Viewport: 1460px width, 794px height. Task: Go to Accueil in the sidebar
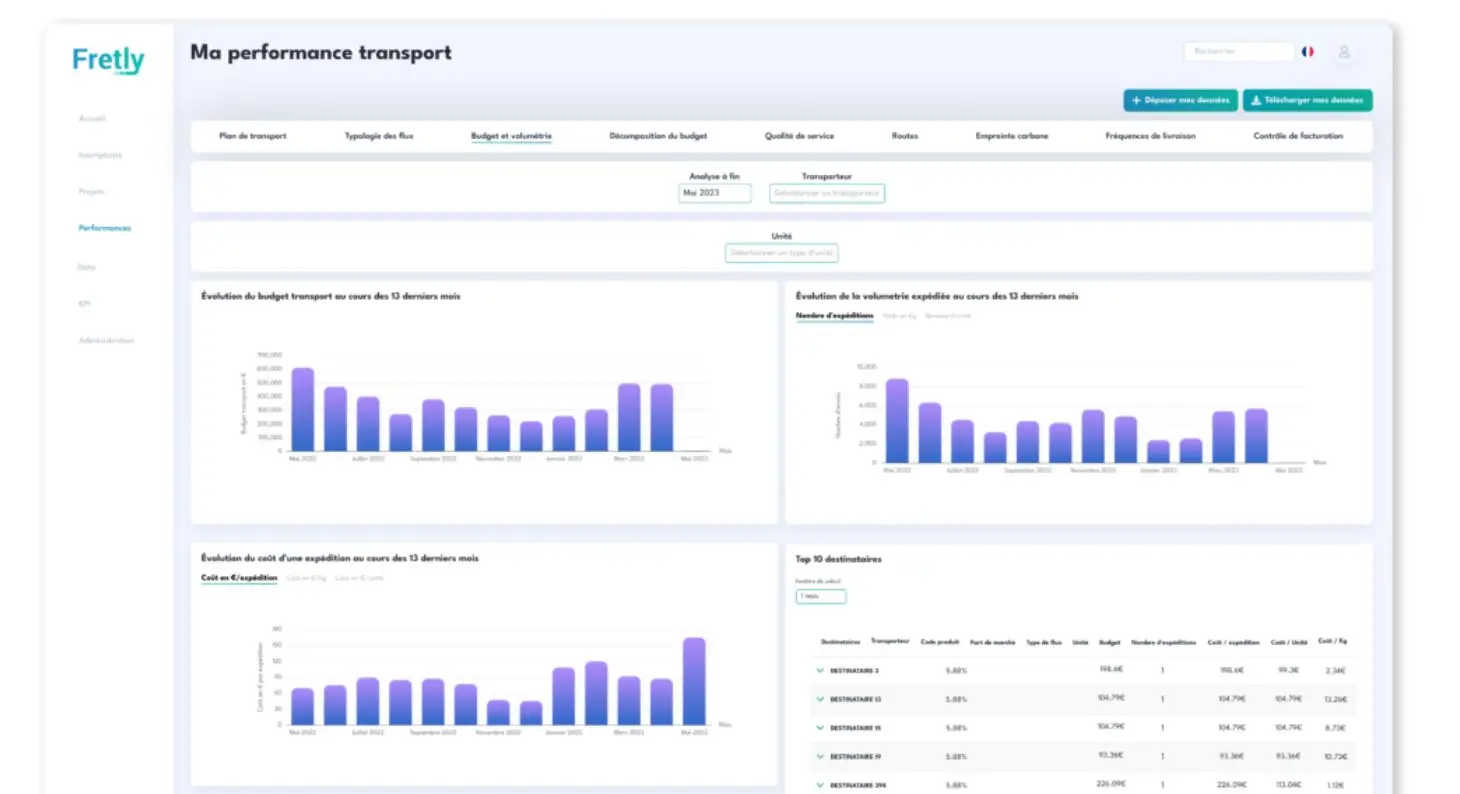92,118
